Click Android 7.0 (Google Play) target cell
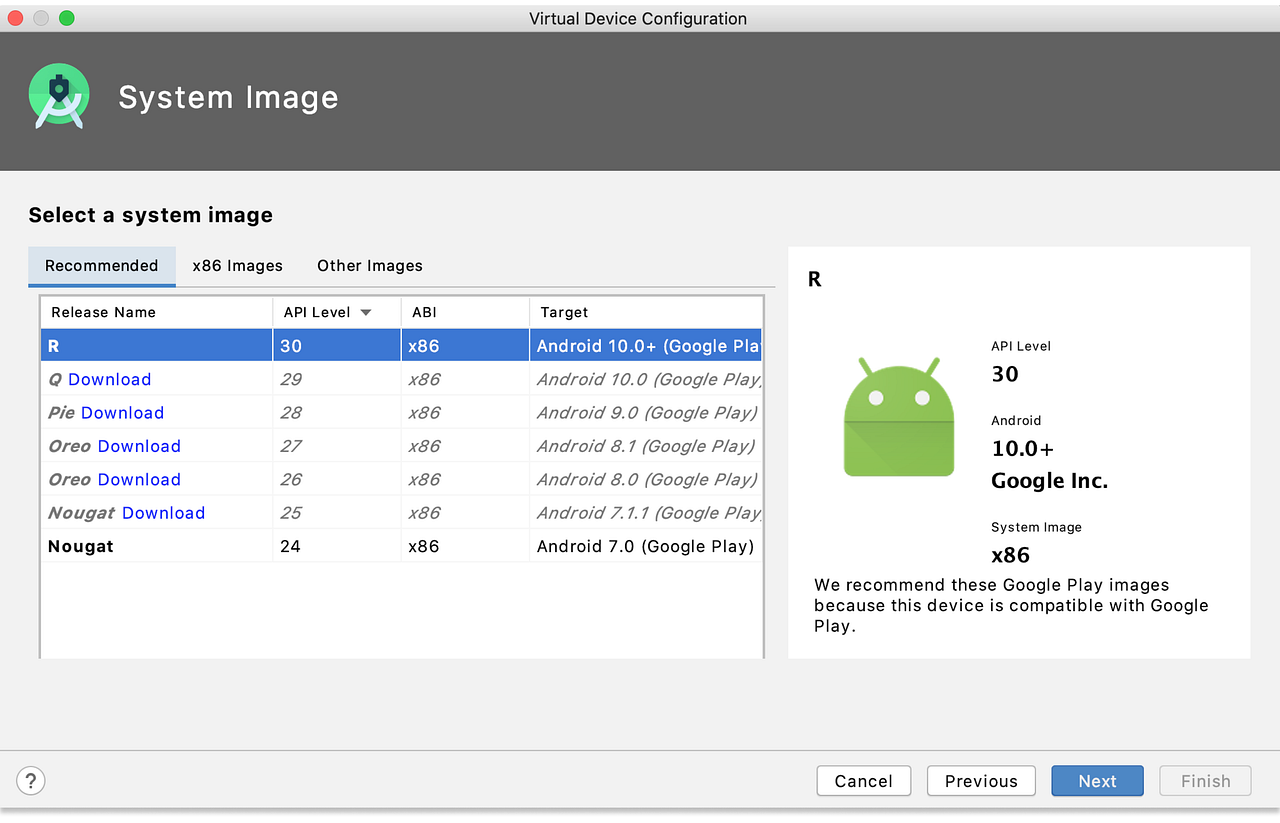Screen dimensions: 1280x823 tap(645, 546)
